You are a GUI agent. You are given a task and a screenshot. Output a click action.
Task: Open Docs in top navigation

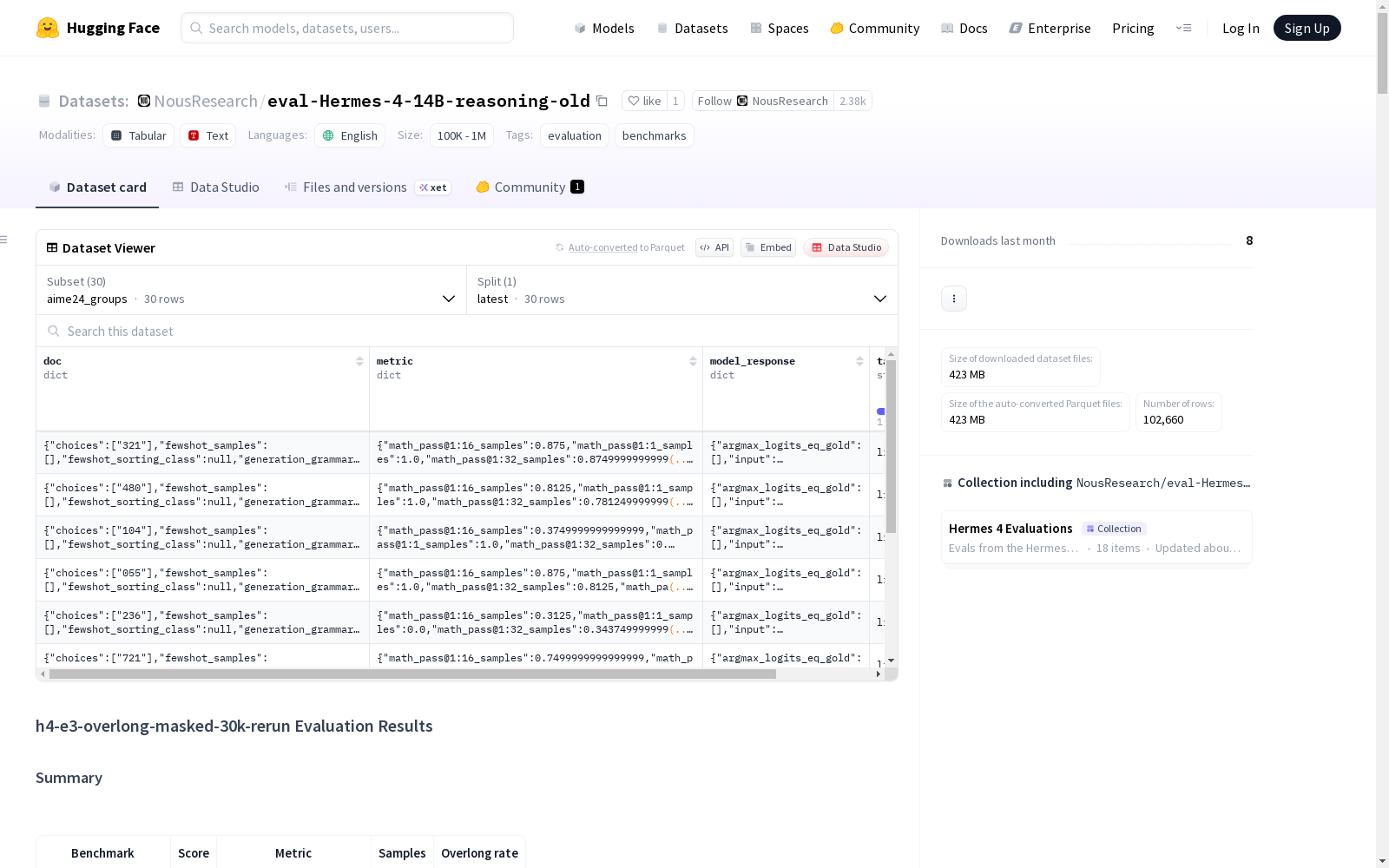point(964,28)
